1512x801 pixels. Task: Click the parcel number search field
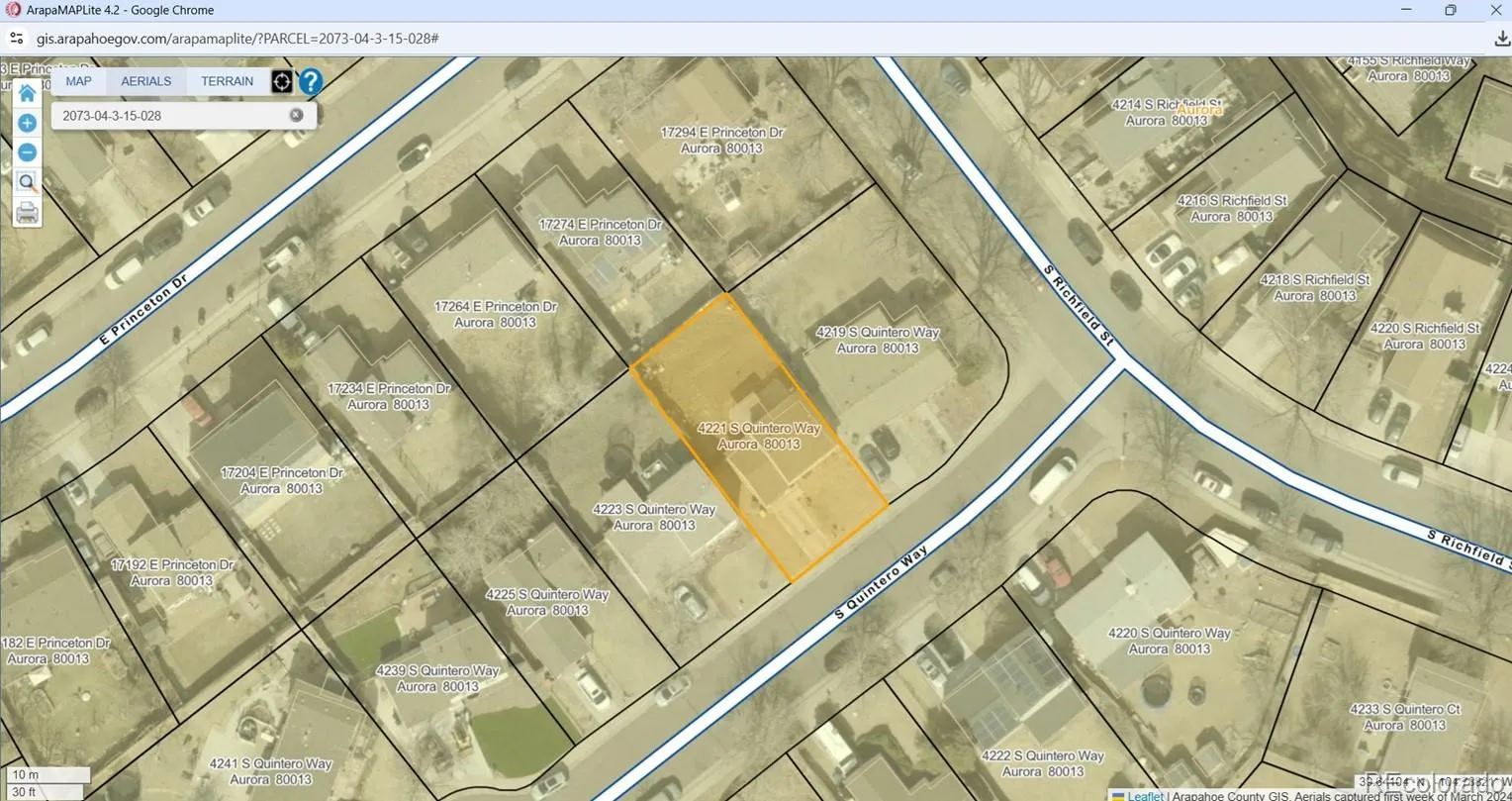[x=170, y=115]
